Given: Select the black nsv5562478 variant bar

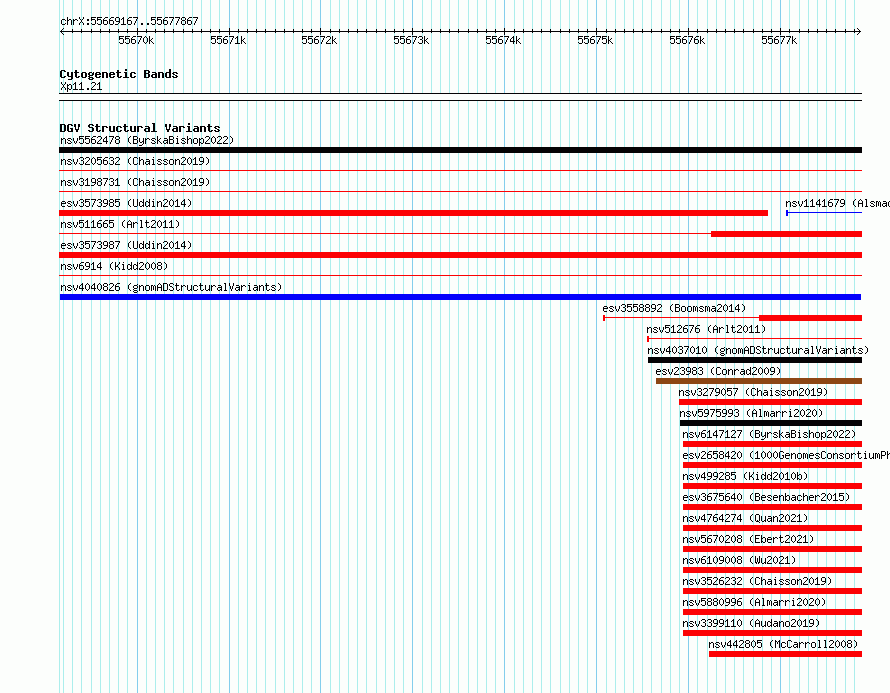Looking at the screenshot, I should [460, 150].
